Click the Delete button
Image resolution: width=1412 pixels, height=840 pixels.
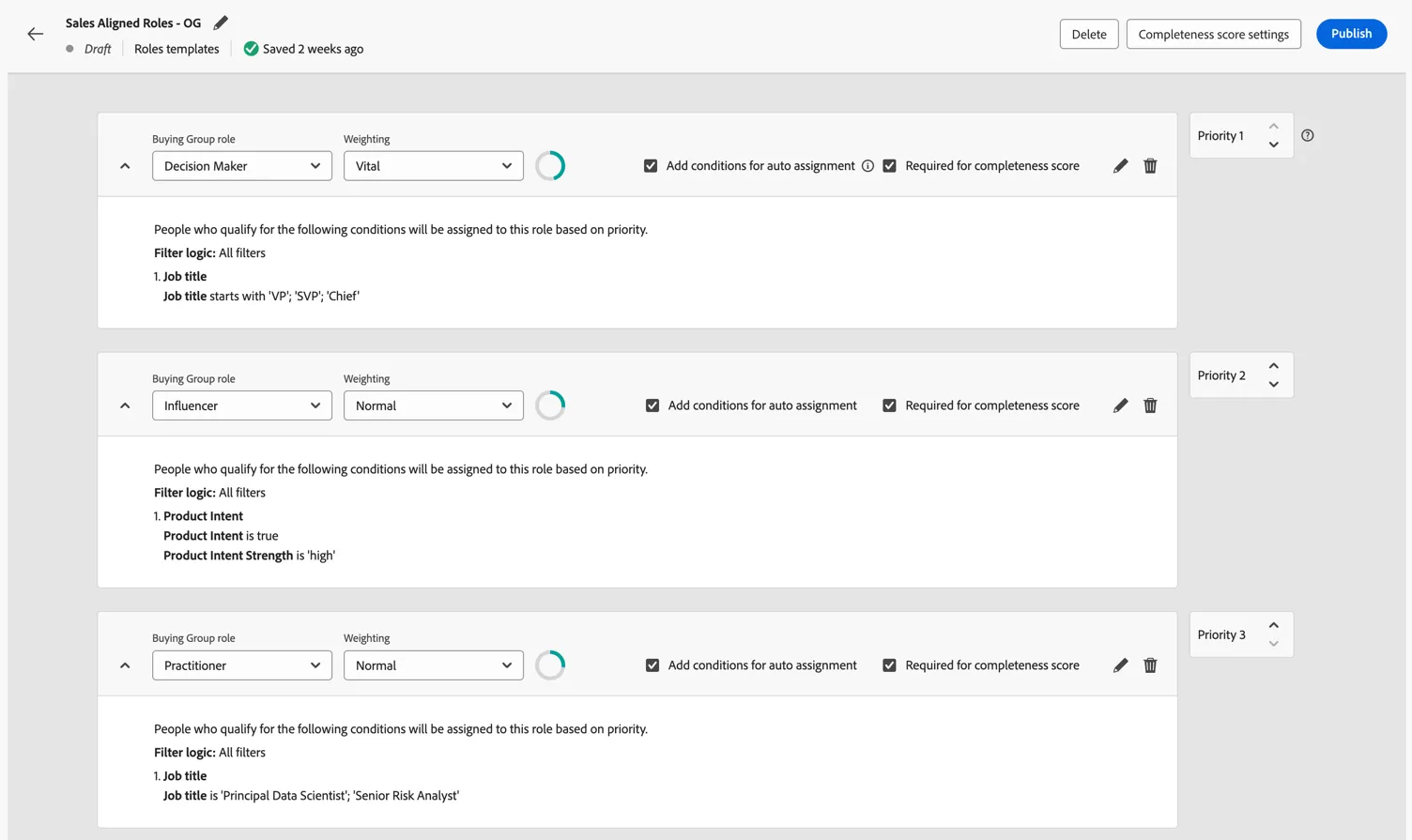point(1089,34)
